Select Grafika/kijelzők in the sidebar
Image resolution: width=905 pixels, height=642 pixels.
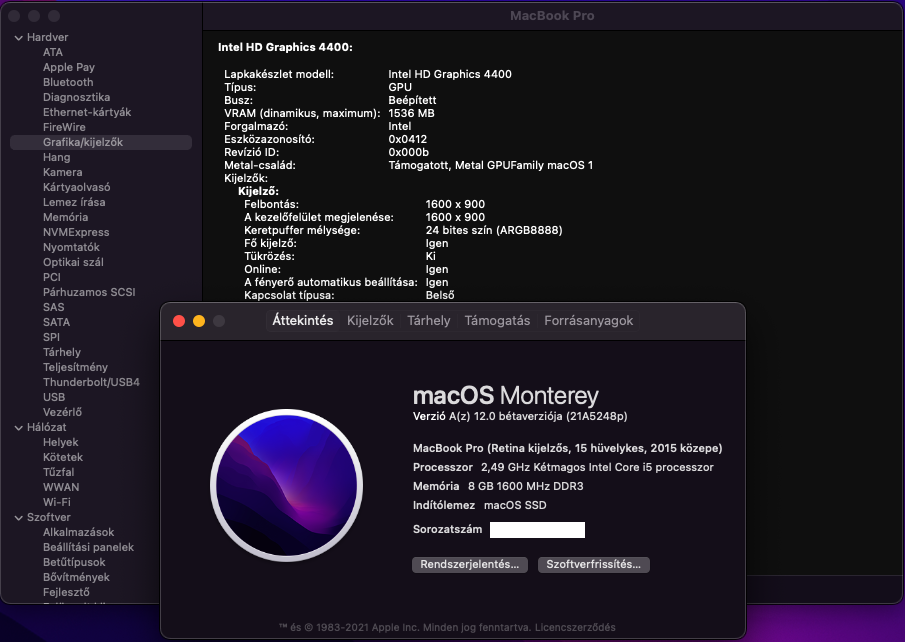[x=101, y=142]
